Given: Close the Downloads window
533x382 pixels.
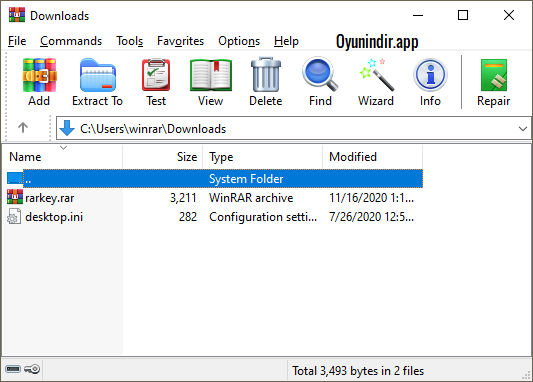Looking at the screenshot, I should (x=509, y=15).
